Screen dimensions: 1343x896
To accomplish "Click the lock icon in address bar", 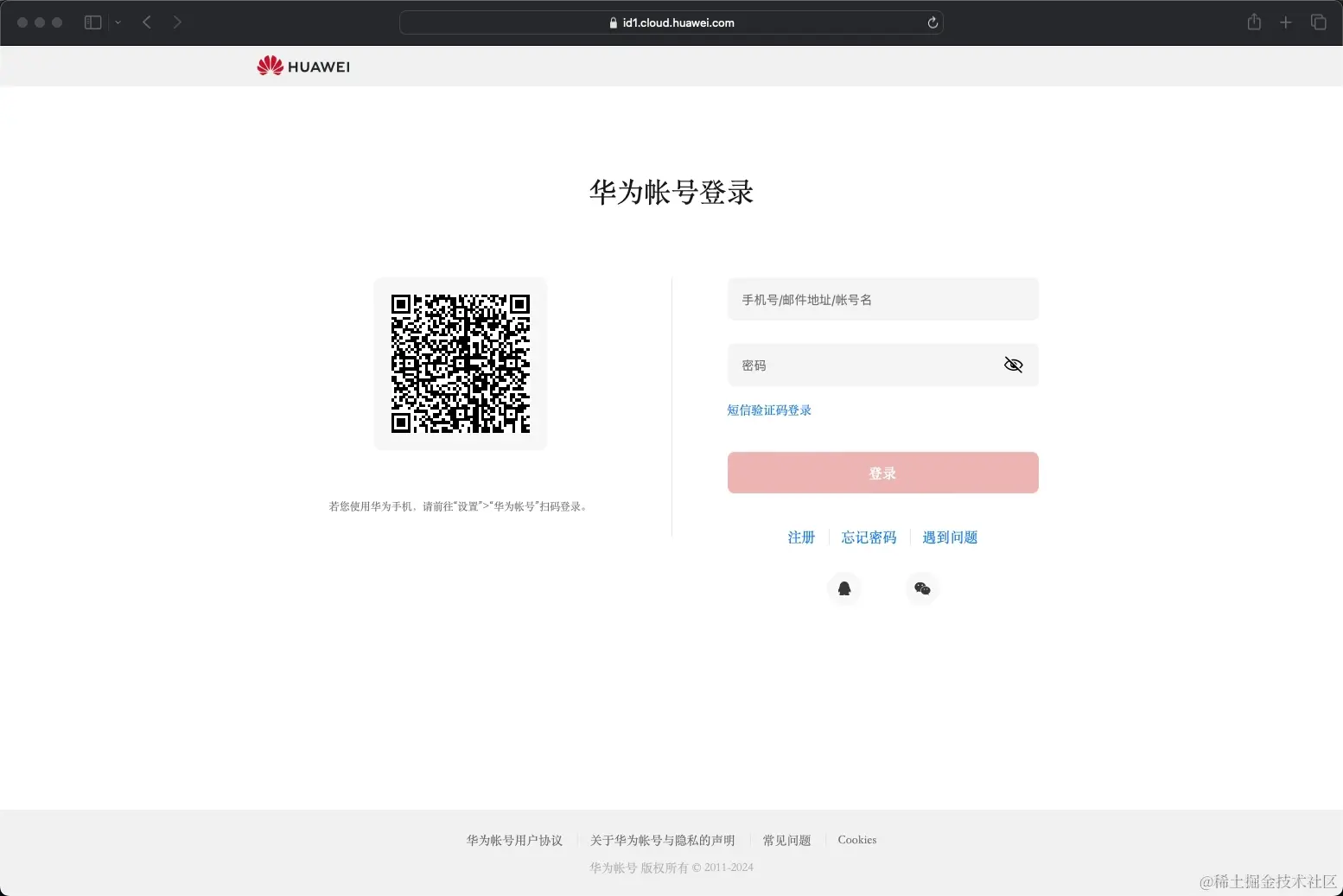I will point(614,23).
